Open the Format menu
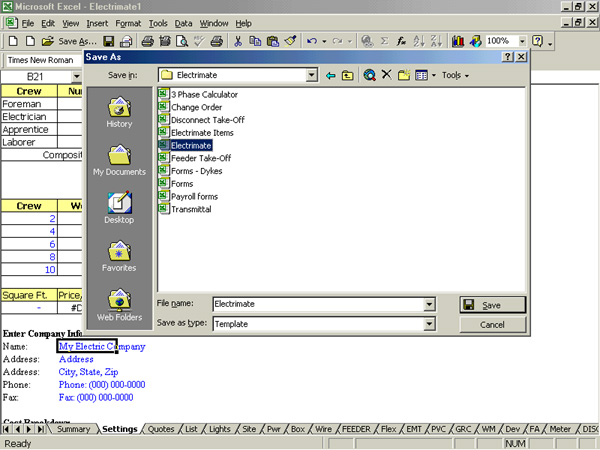 point(128,23)
